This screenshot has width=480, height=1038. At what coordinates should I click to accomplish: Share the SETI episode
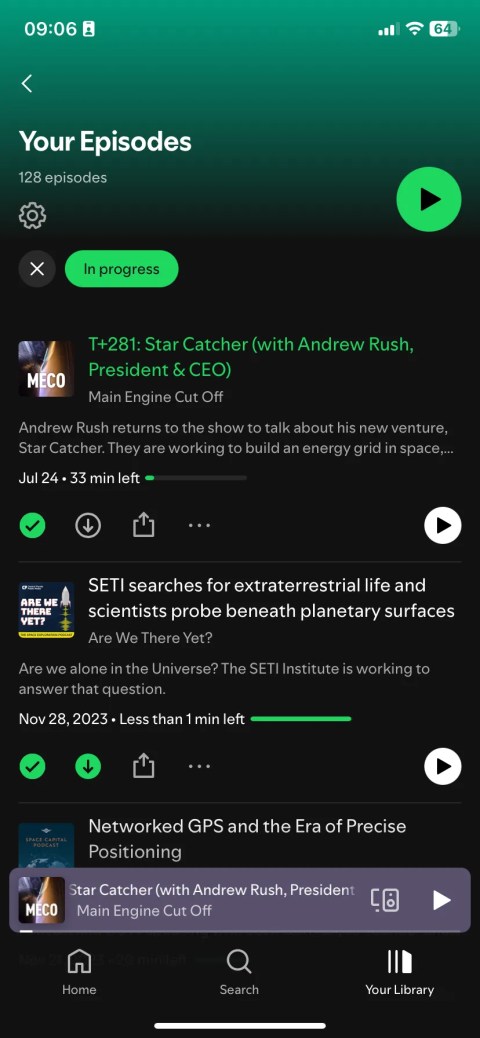(144, 767)
